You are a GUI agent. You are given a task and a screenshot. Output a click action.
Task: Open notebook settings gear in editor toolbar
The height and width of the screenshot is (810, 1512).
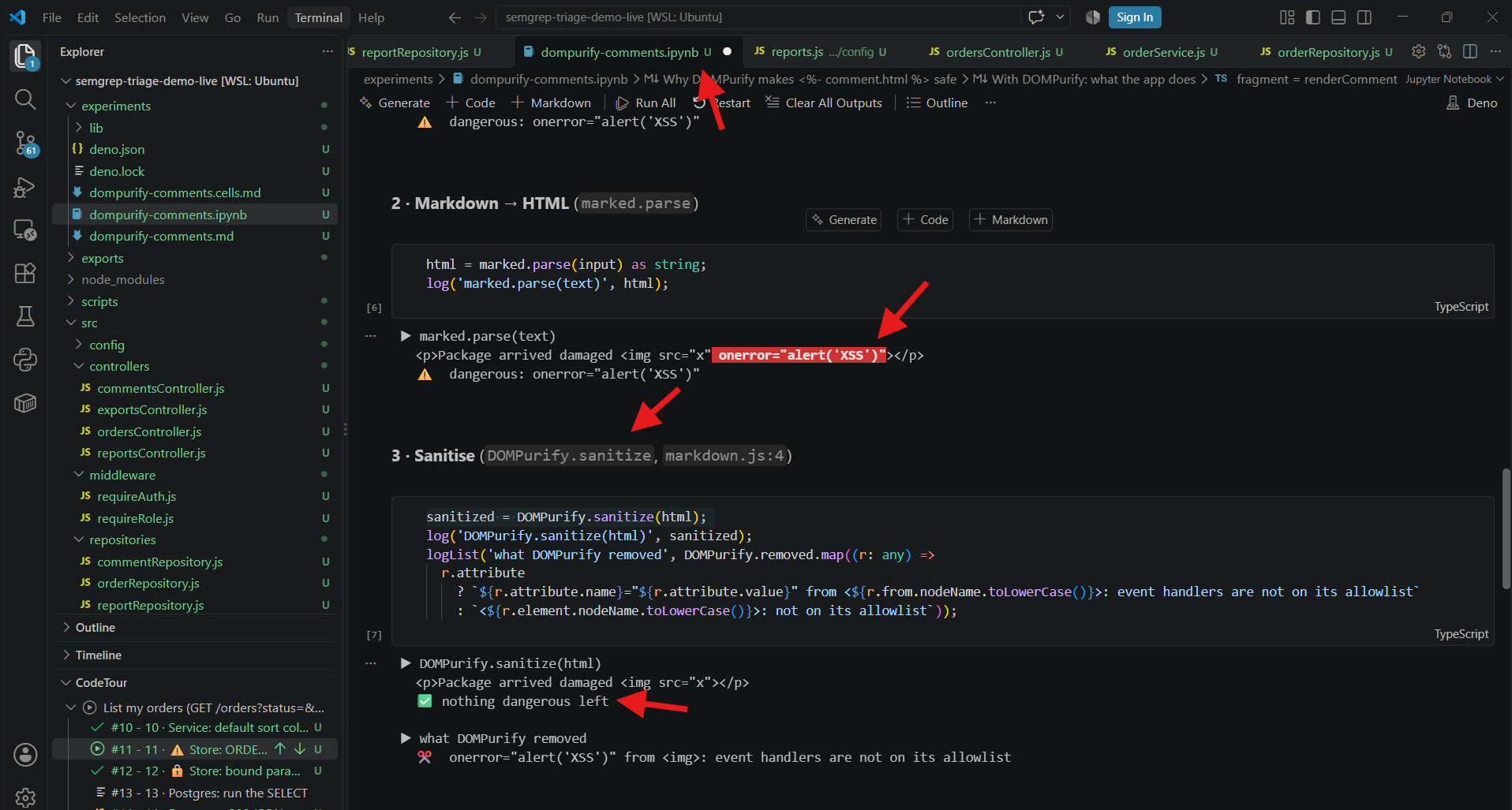point(1418,51)
